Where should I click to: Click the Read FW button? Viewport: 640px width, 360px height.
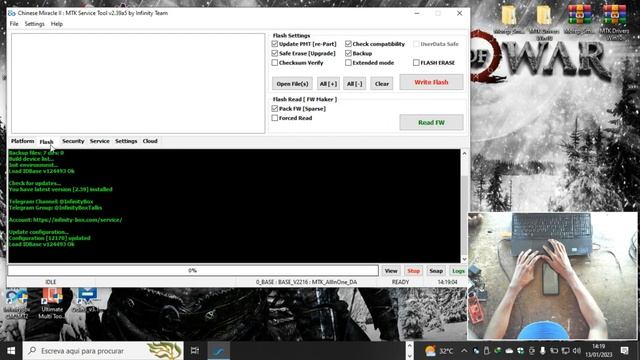[431, 122]
